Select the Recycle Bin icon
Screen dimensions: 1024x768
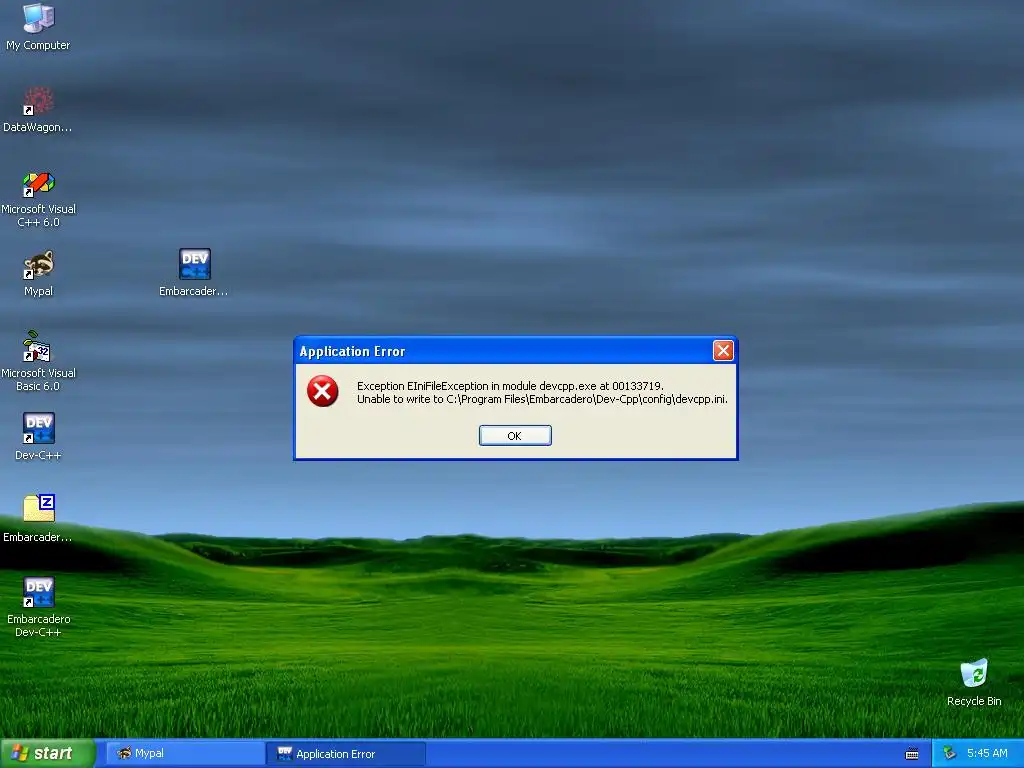(974, 682)
